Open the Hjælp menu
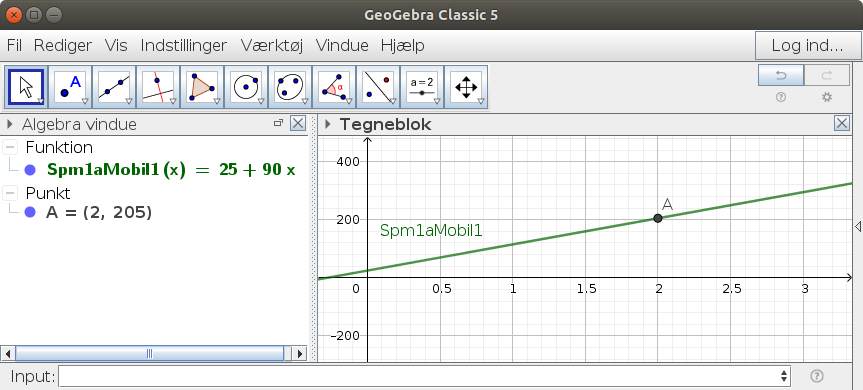 coord(402,45)
